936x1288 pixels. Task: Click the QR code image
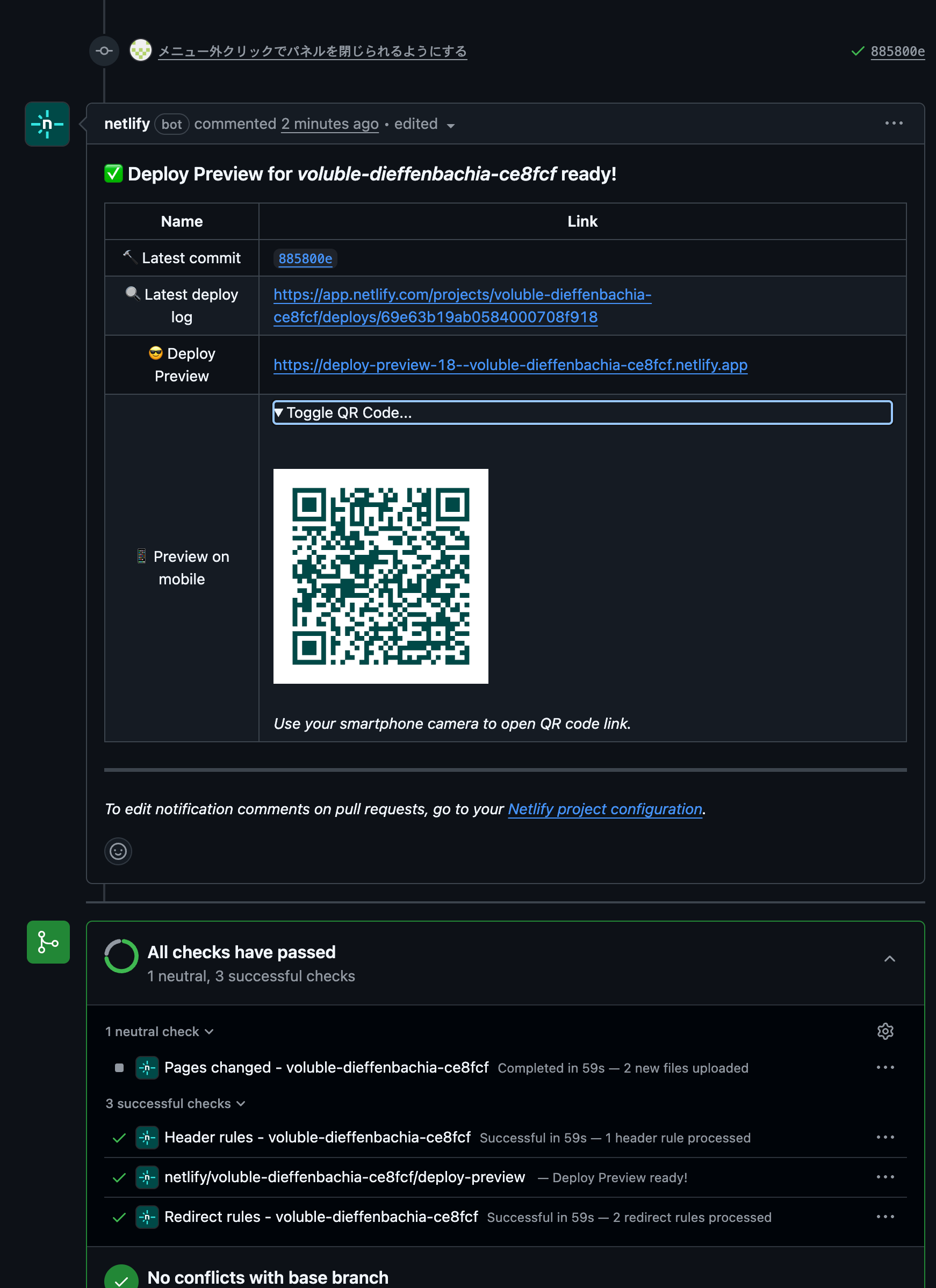(x=380, y=576)
